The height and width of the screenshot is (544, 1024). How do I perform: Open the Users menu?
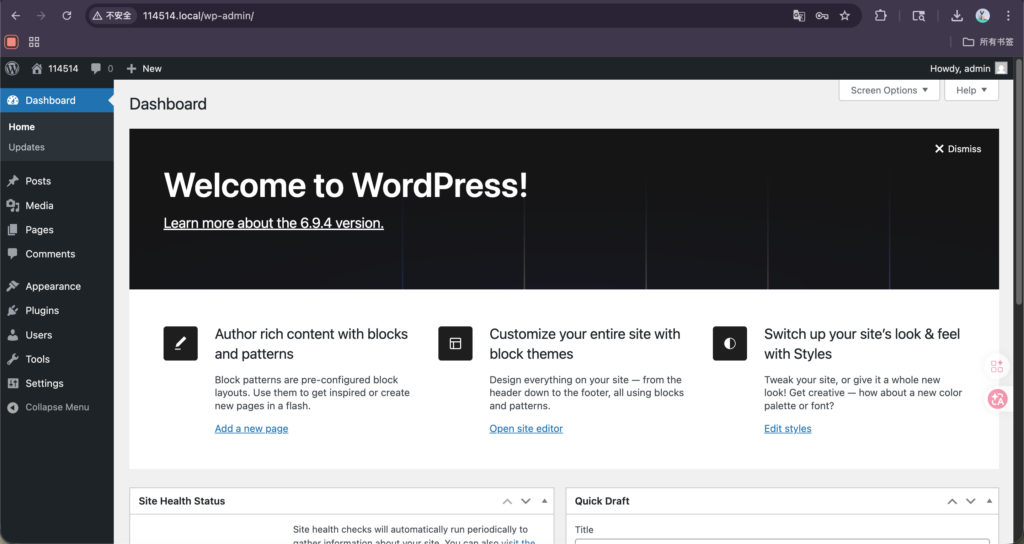point(57,334)
